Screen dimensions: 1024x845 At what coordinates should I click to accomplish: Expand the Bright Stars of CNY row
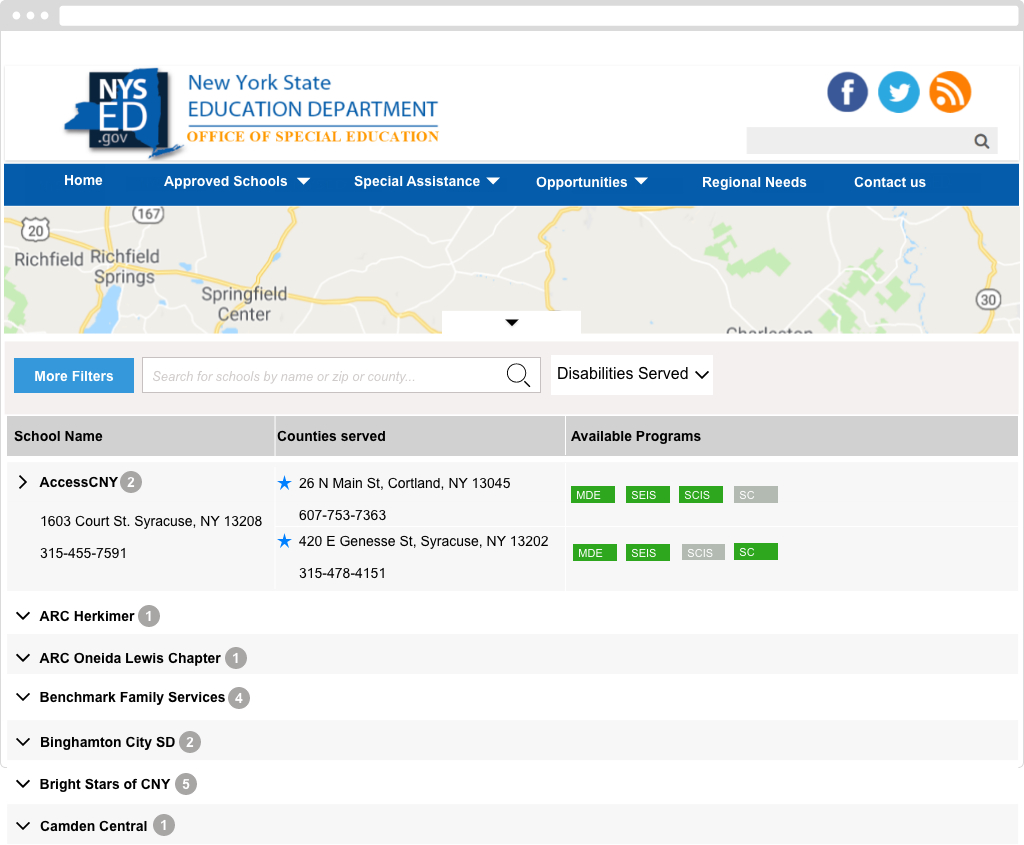[24, 784]
